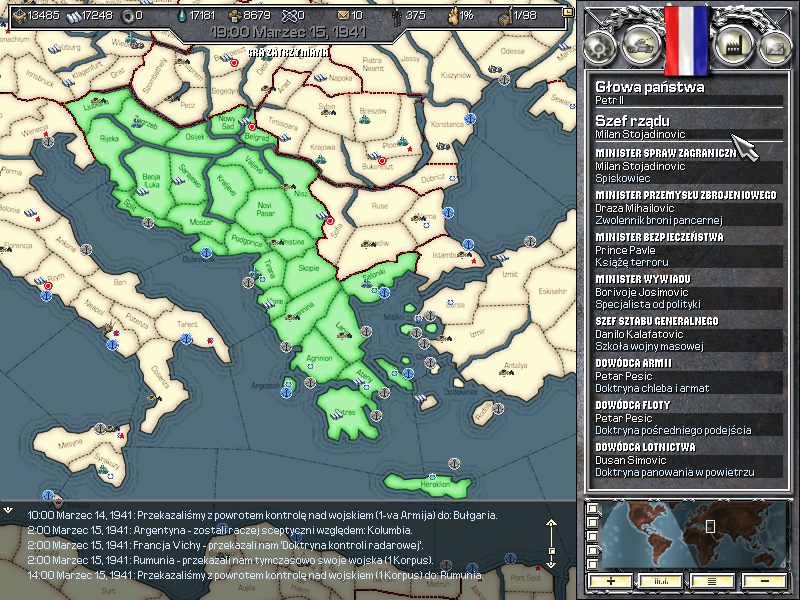Collapse the message log with corner arrow
800x600 pixels.
coord(8,510)
